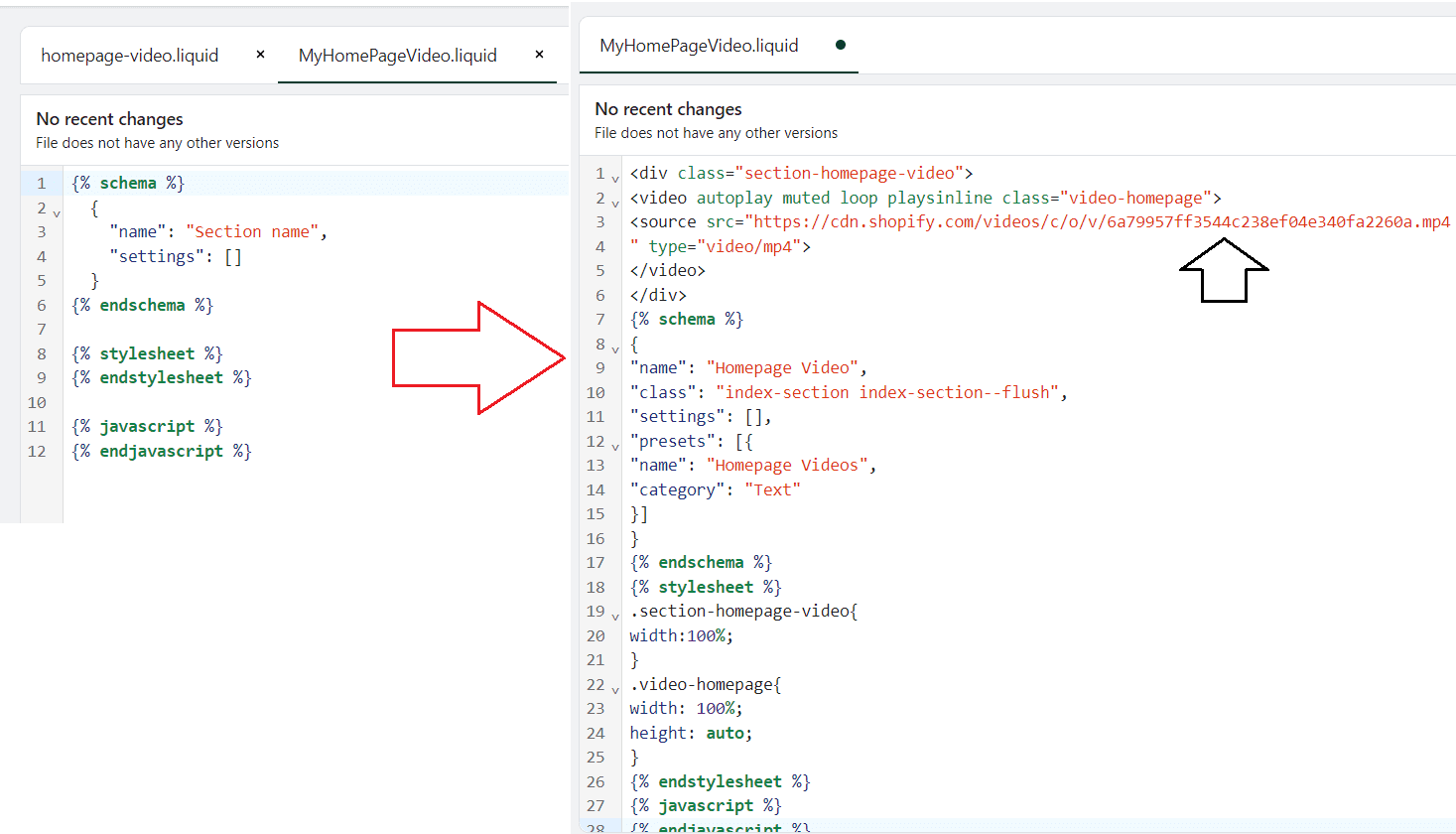Collapse the .video-homepage rule fold at line 22
This screenshot has height=834, width=1456.
(615, 690)
